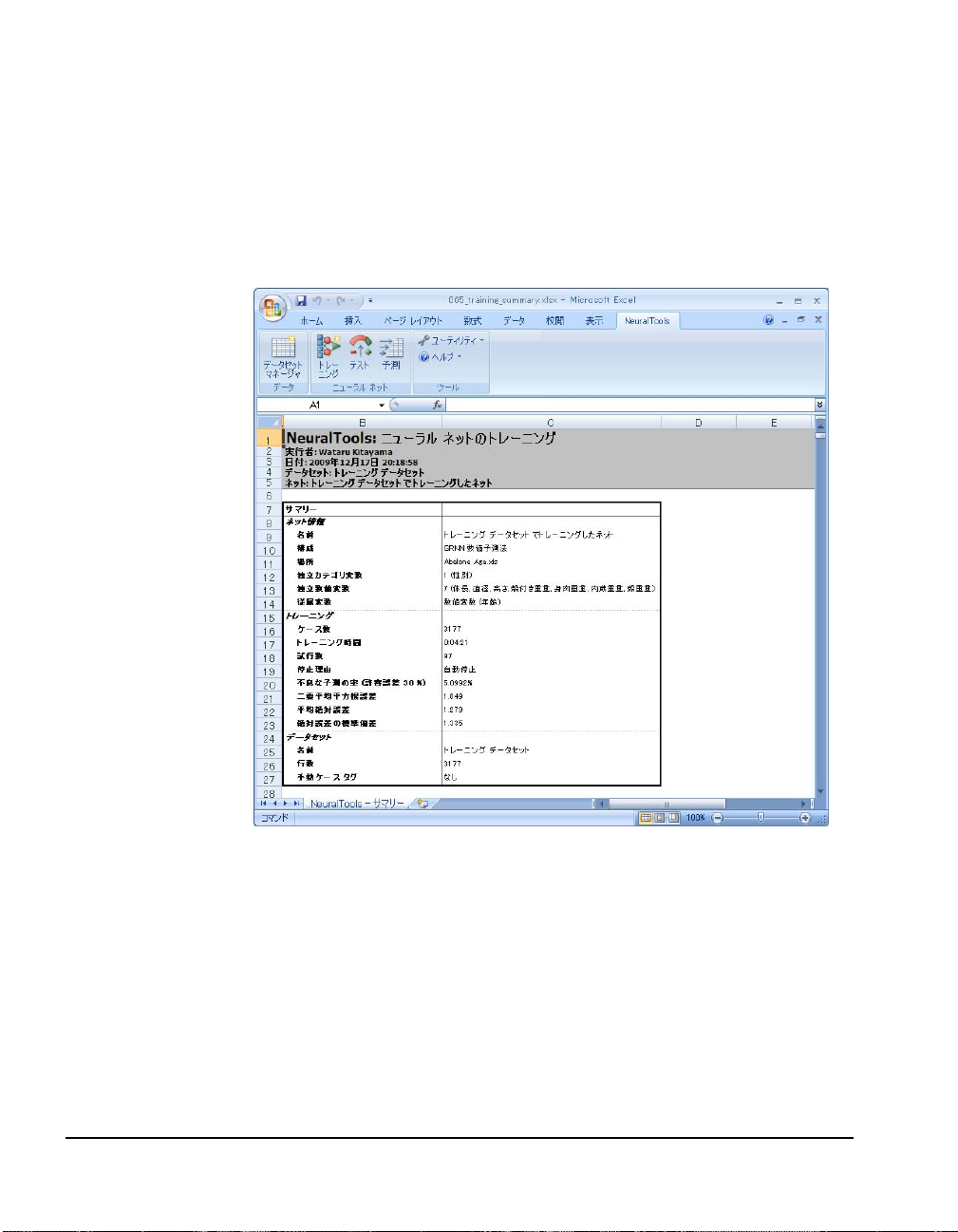This screenshot has width=958, height=1232.
Task: Switch to Normal view in status bar
Action: coord(646,818)
